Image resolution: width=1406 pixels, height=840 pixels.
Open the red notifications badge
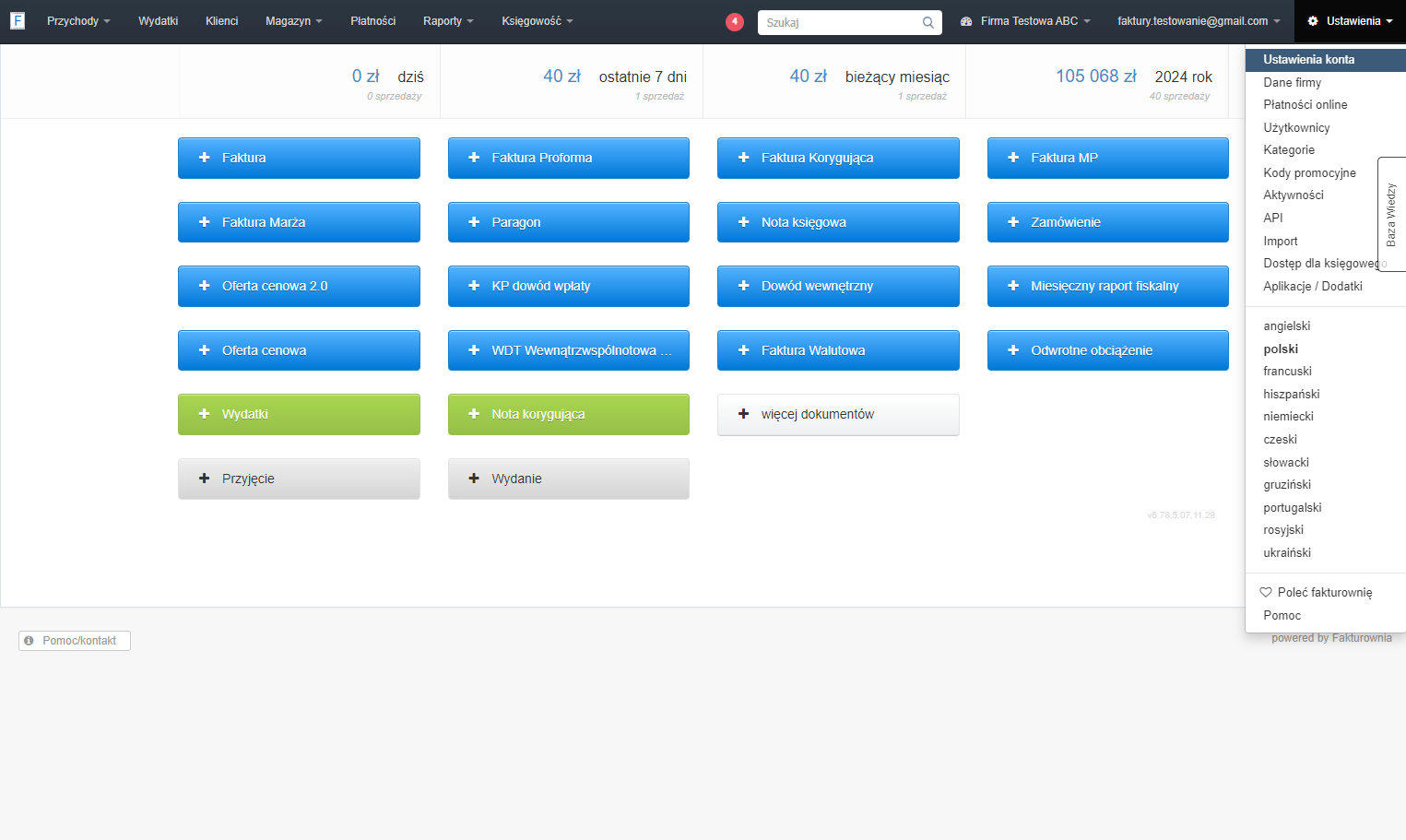(735, 21)
